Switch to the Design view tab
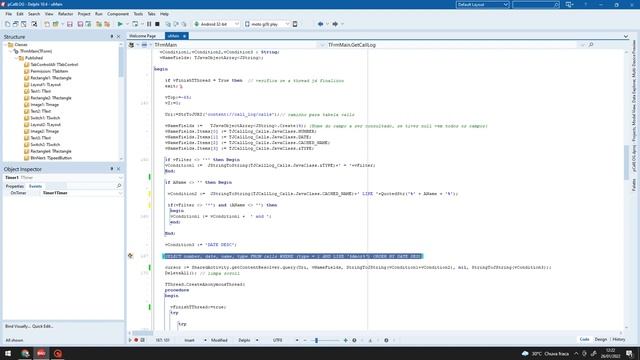 coord(600,340)
